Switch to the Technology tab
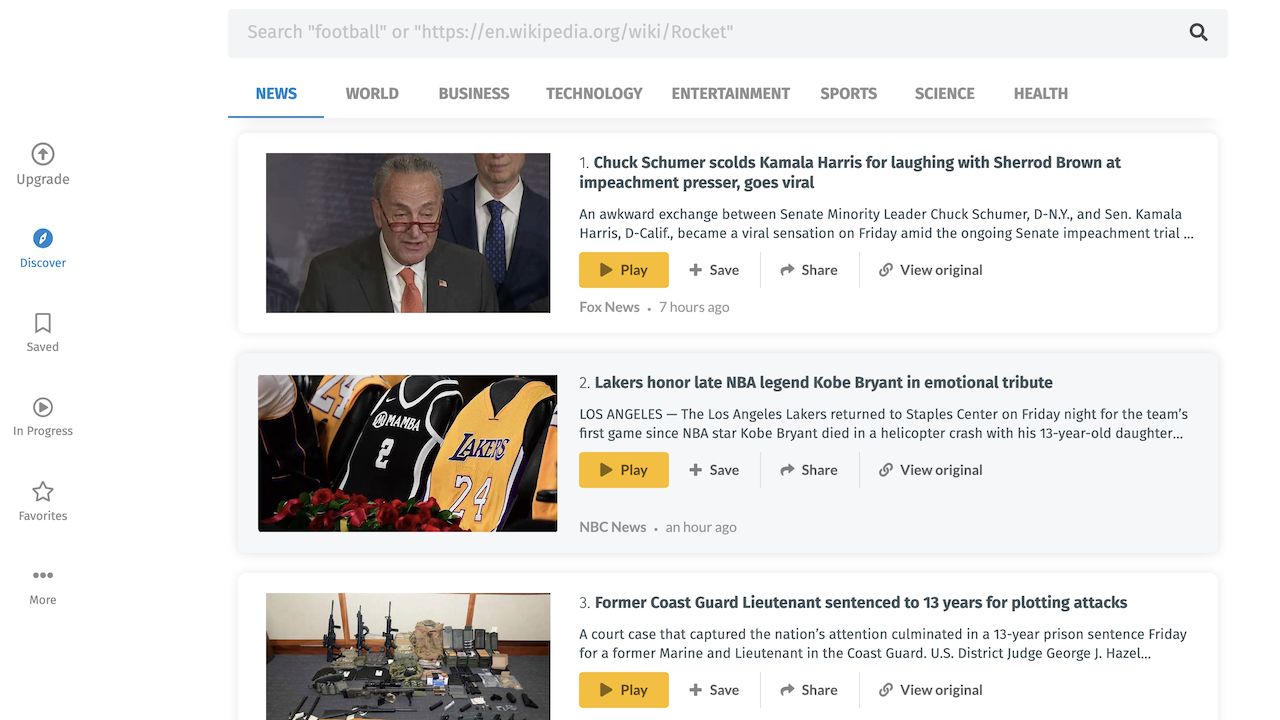The height and width of the screenshot is (720, 1280). click(594, 93)
